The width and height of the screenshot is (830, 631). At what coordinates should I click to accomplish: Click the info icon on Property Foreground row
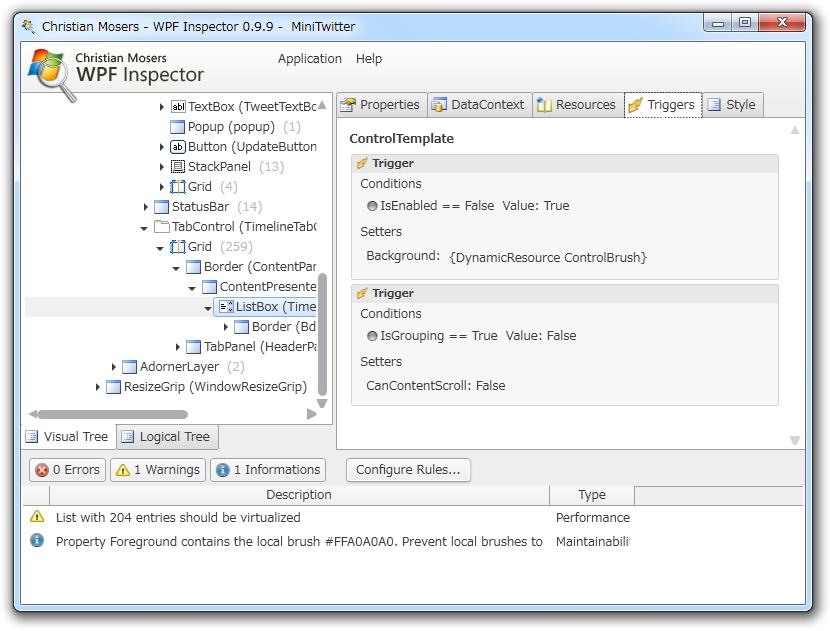(x=37, y=540)
